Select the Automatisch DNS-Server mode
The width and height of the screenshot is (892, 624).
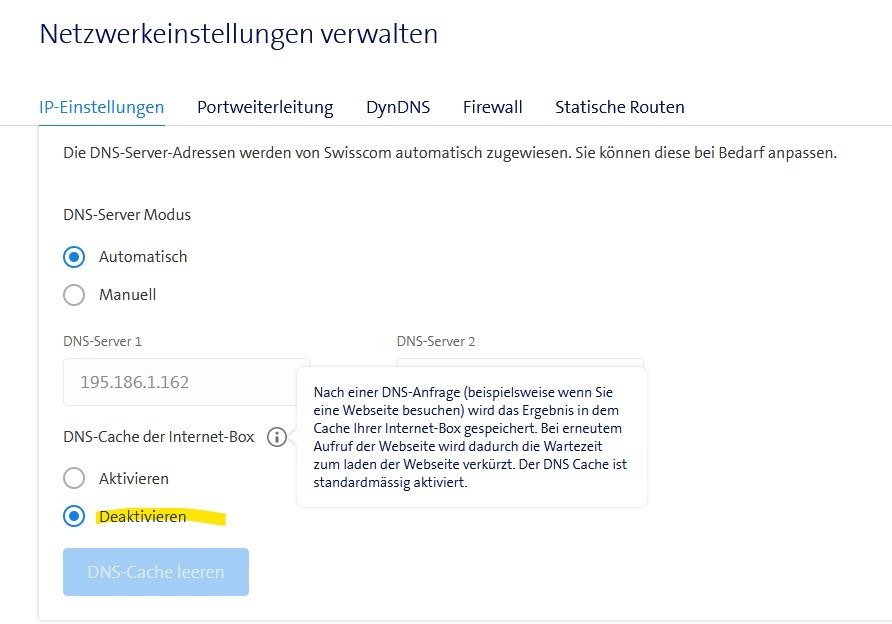click(73, 256)
